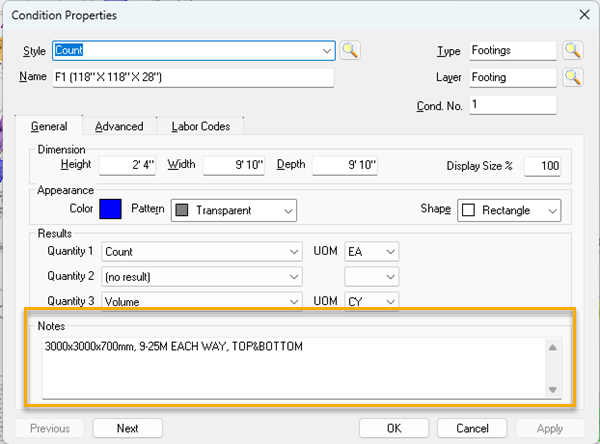
Task: Click the Display Size % field
Action: click(543, 166)
